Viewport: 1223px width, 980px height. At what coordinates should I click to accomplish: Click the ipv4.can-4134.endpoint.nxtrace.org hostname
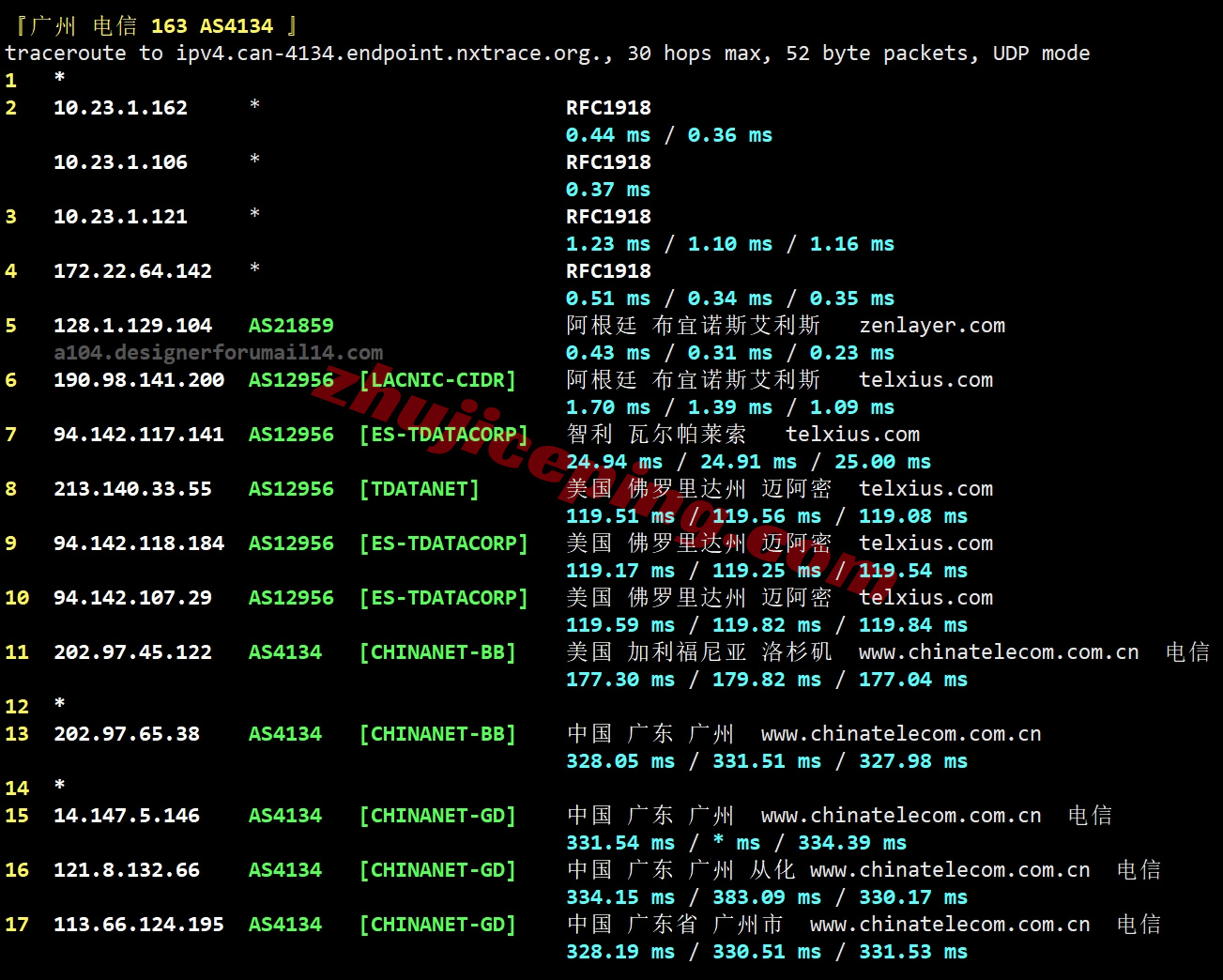(393, 54)
